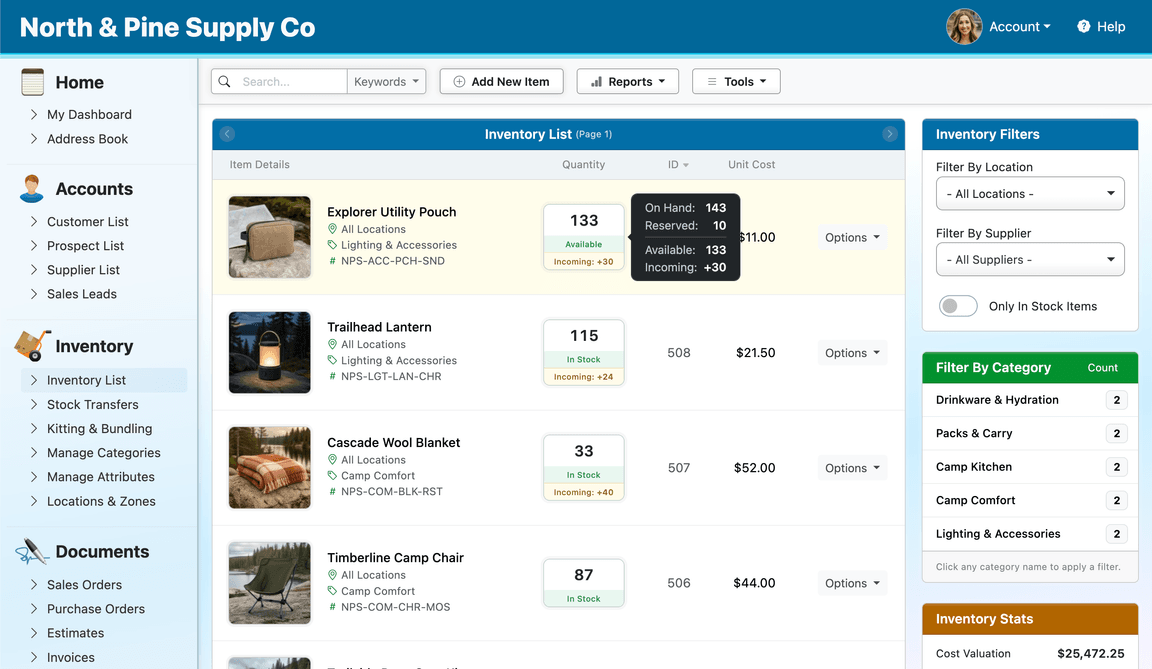
Task: Click Timberline Camp Chair product thumbnail
Action: click(x=270, y=583)
